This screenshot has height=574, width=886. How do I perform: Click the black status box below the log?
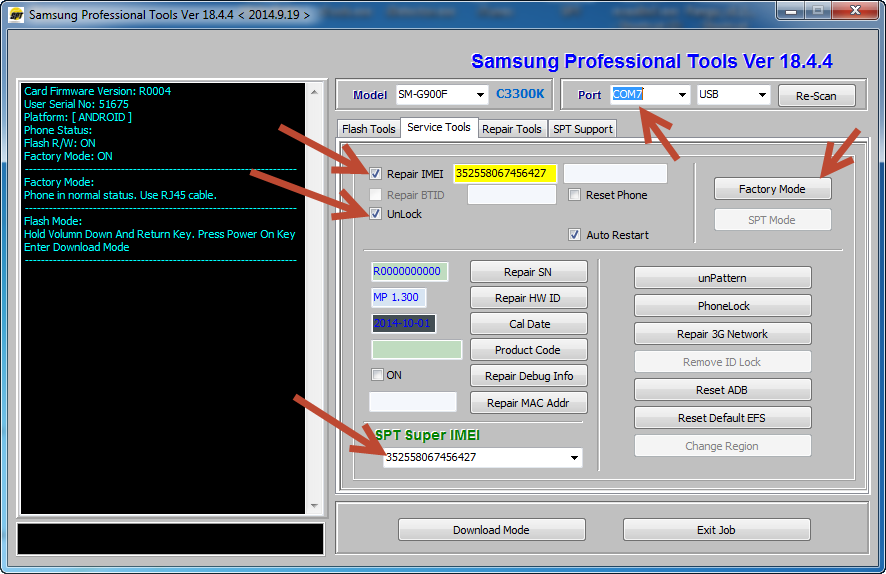[171, 539]
